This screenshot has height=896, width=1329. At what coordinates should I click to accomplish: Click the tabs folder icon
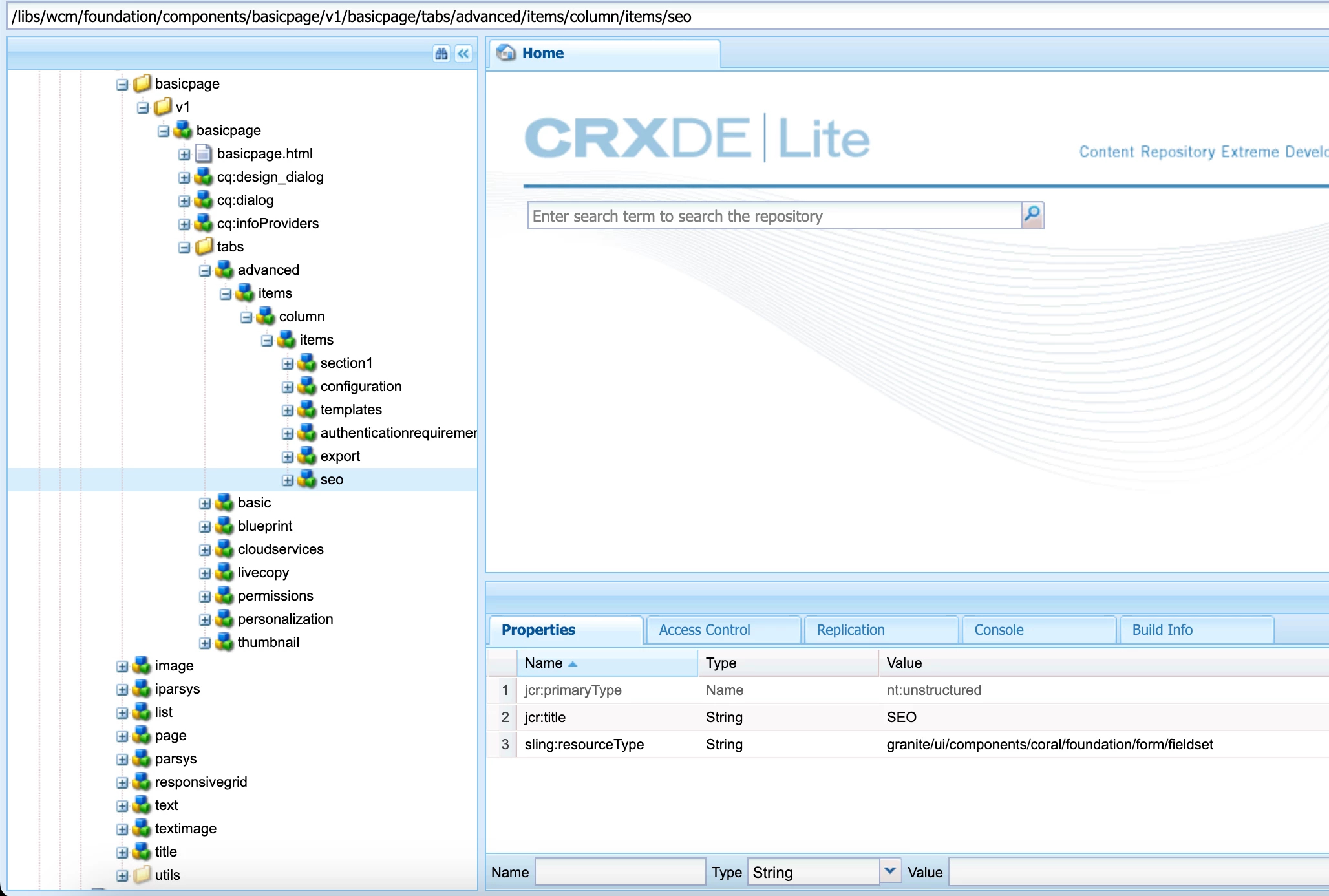(x=204, y=246)
